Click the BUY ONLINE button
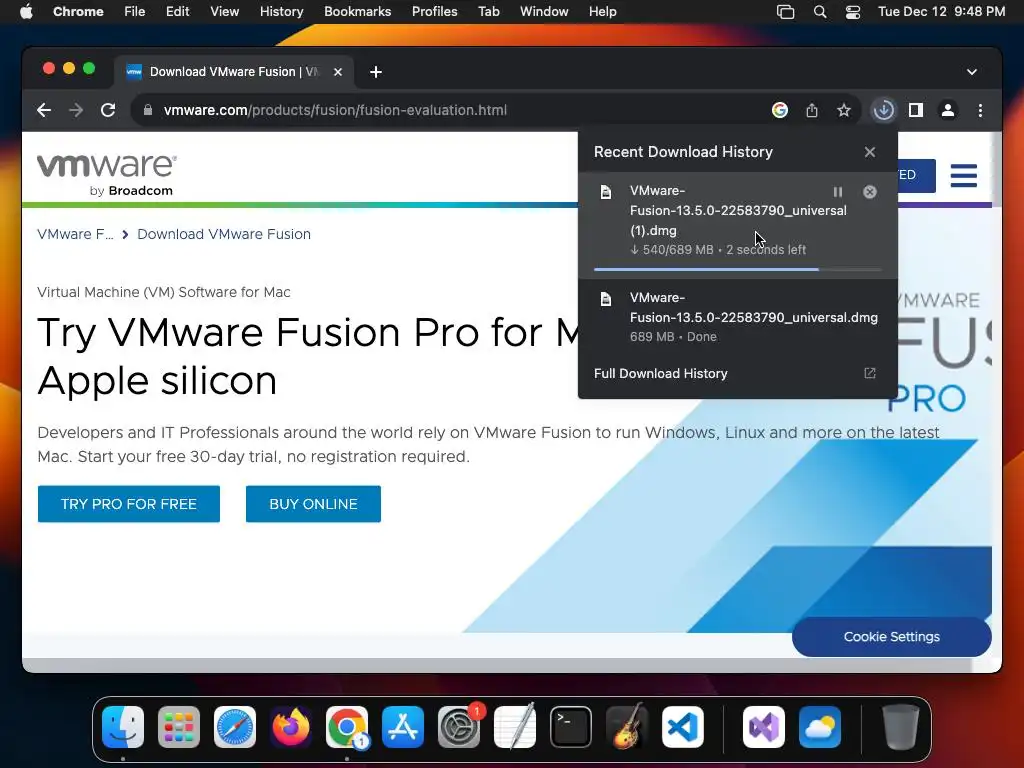Image resolution: width=1024 pixels, height=768 pixels. coord(313,504)
